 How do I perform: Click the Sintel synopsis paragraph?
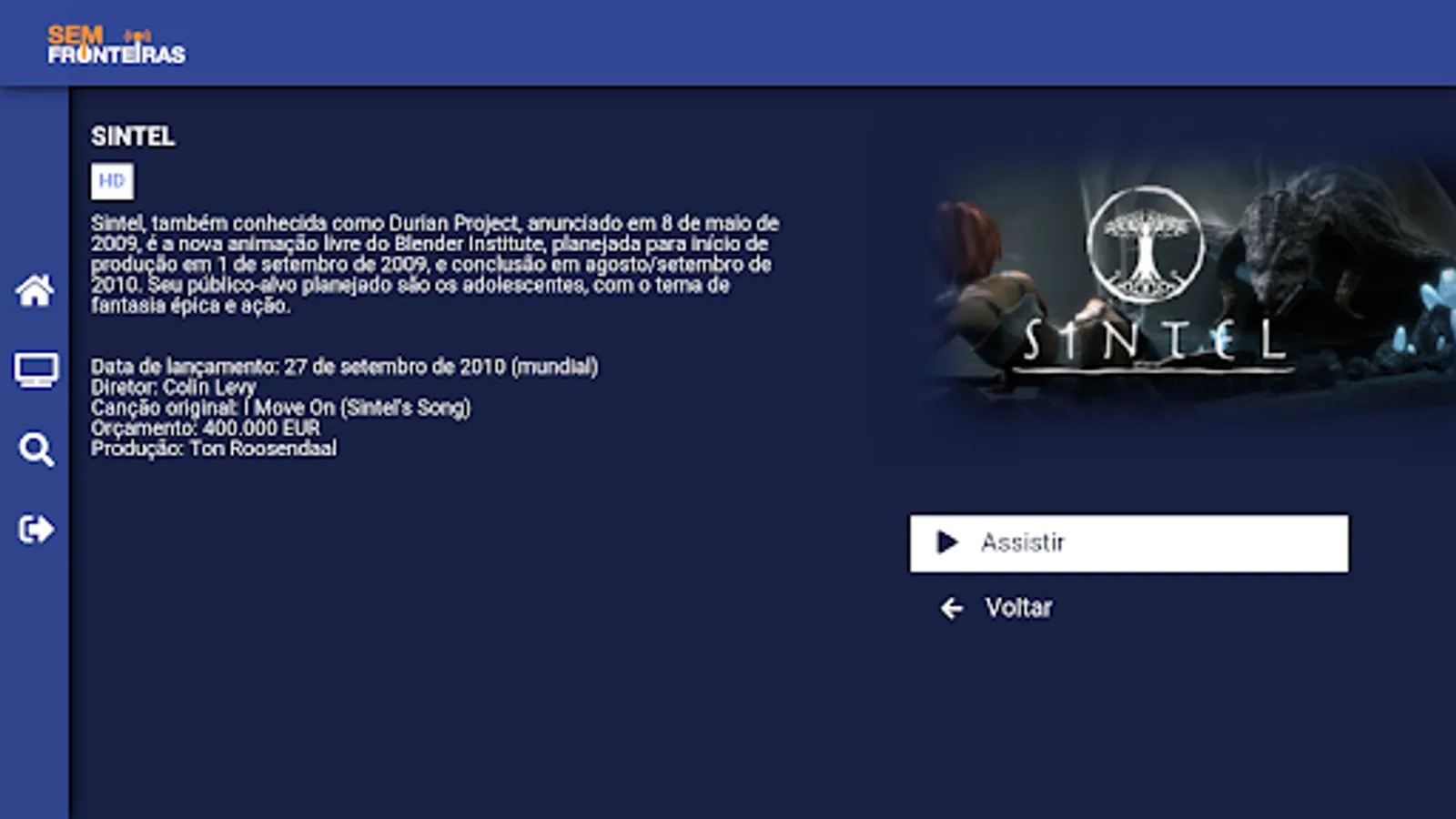pyautogui.click(x=435, y=264)
